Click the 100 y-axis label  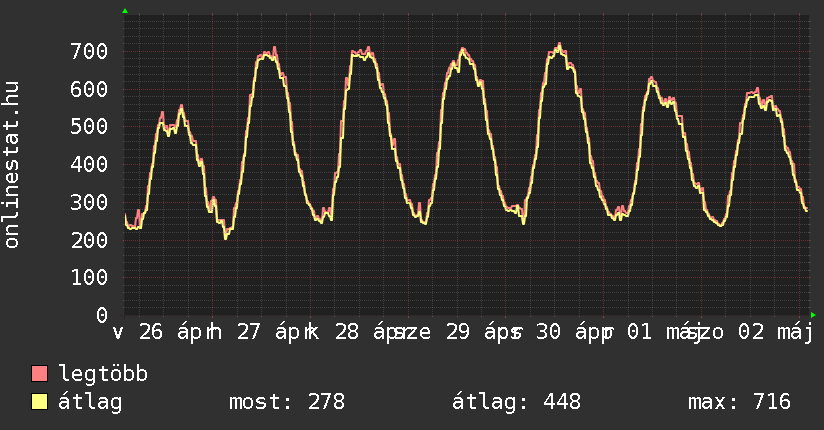89,278
